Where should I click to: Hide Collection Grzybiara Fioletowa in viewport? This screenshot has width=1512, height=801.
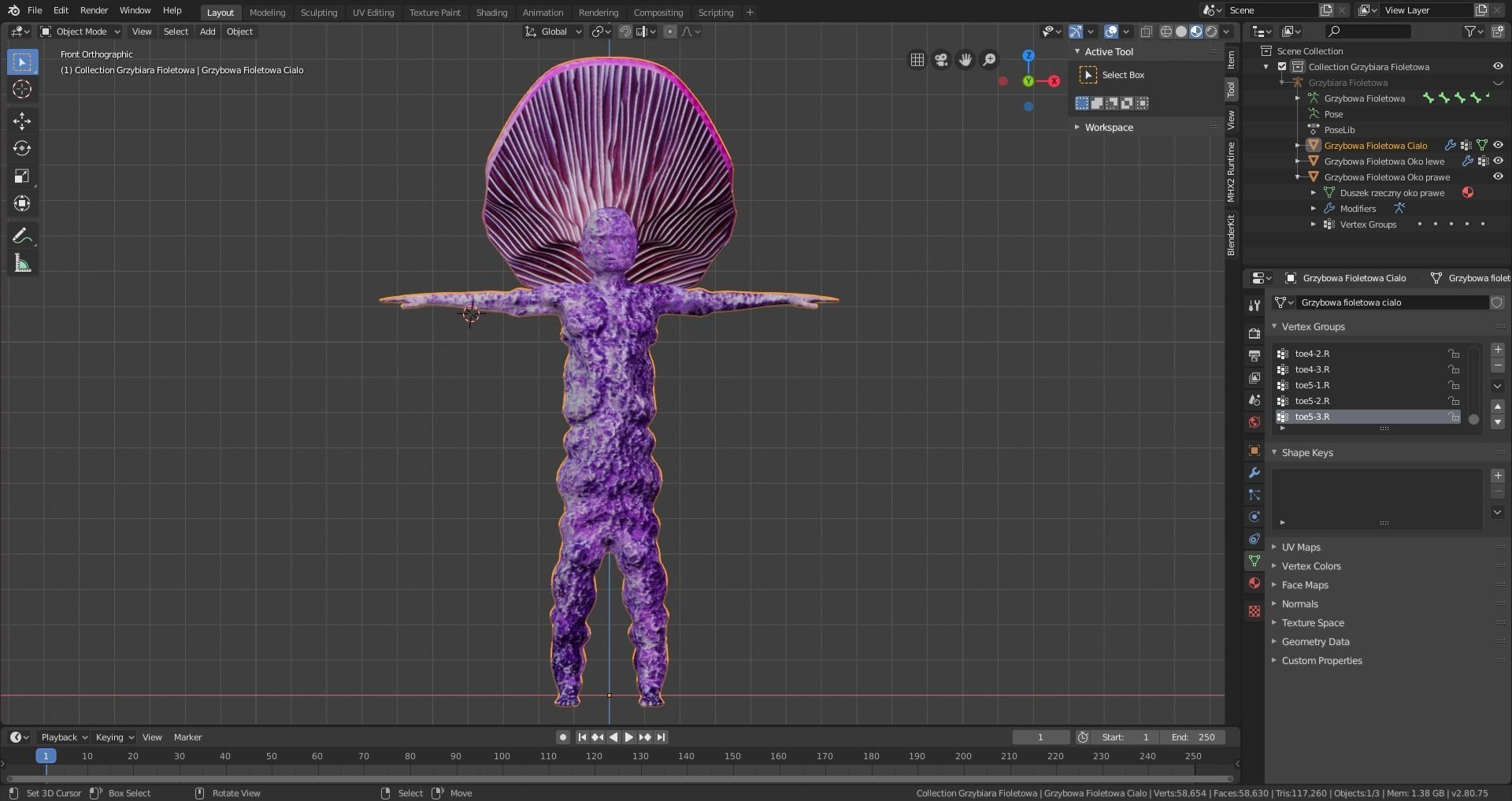1498,66
